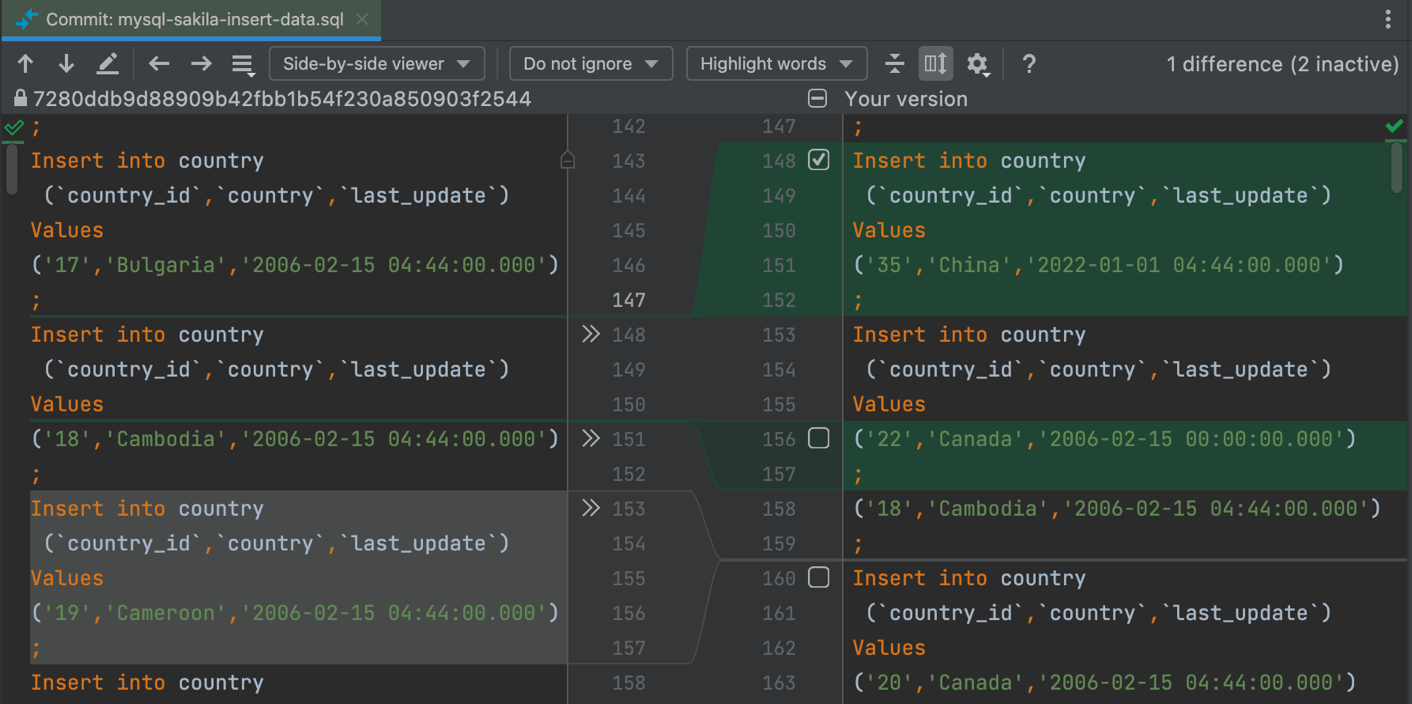The height and width of the screenshot is (704, 1412).
Task: Open the Highlight words dropdown
Action: (x=776, y=64)
